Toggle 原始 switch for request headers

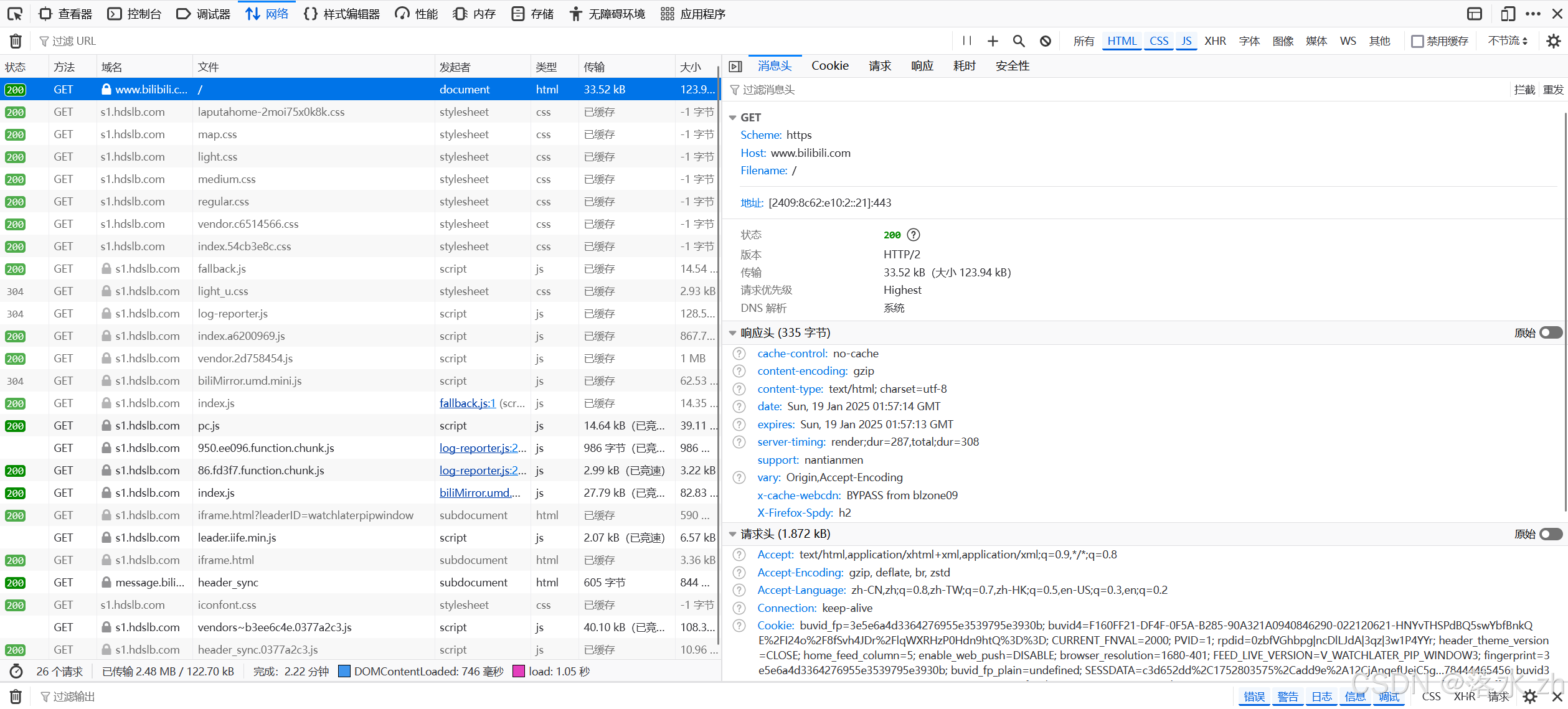1551,534
